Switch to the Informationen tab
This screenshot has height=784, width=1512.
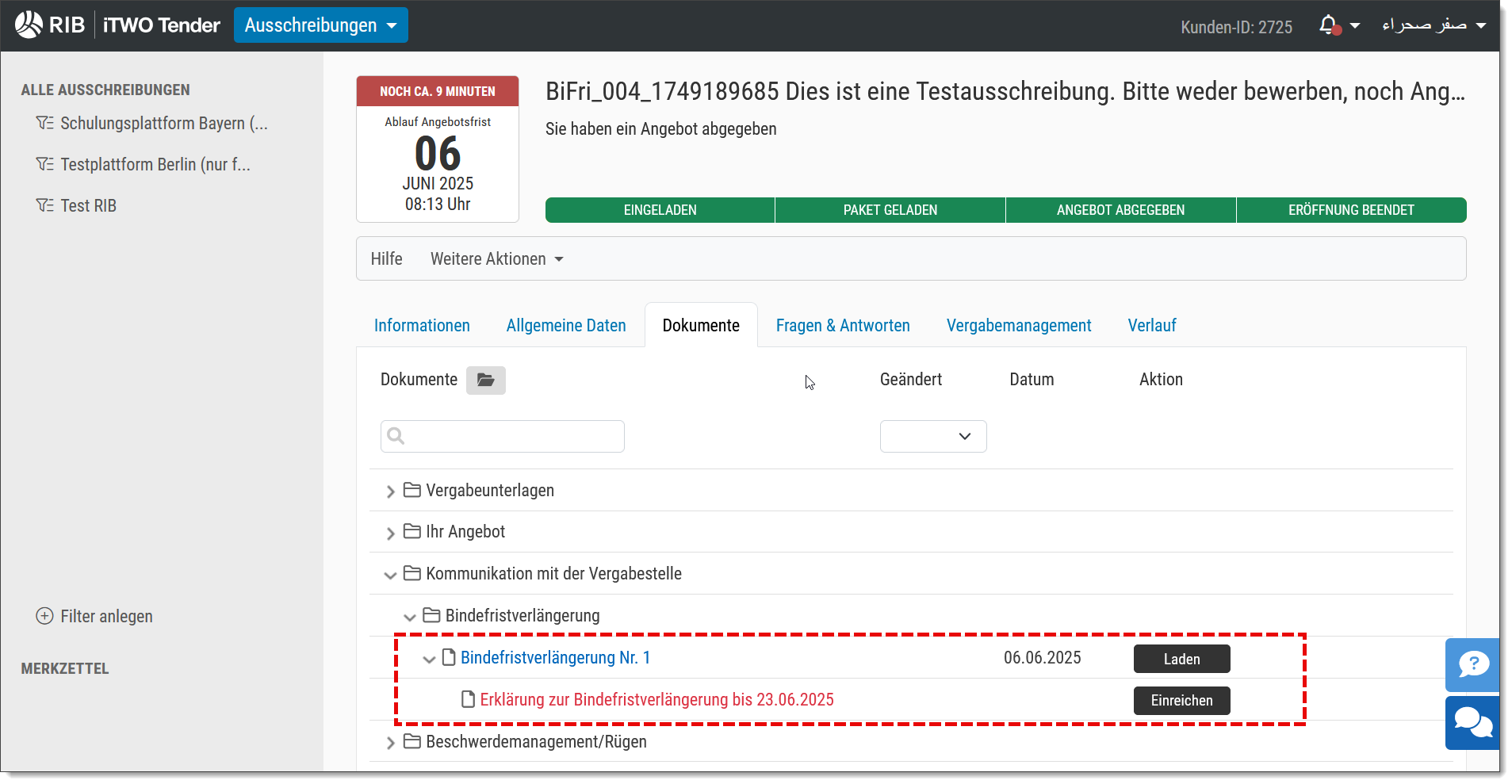click(x=422, y=325)
